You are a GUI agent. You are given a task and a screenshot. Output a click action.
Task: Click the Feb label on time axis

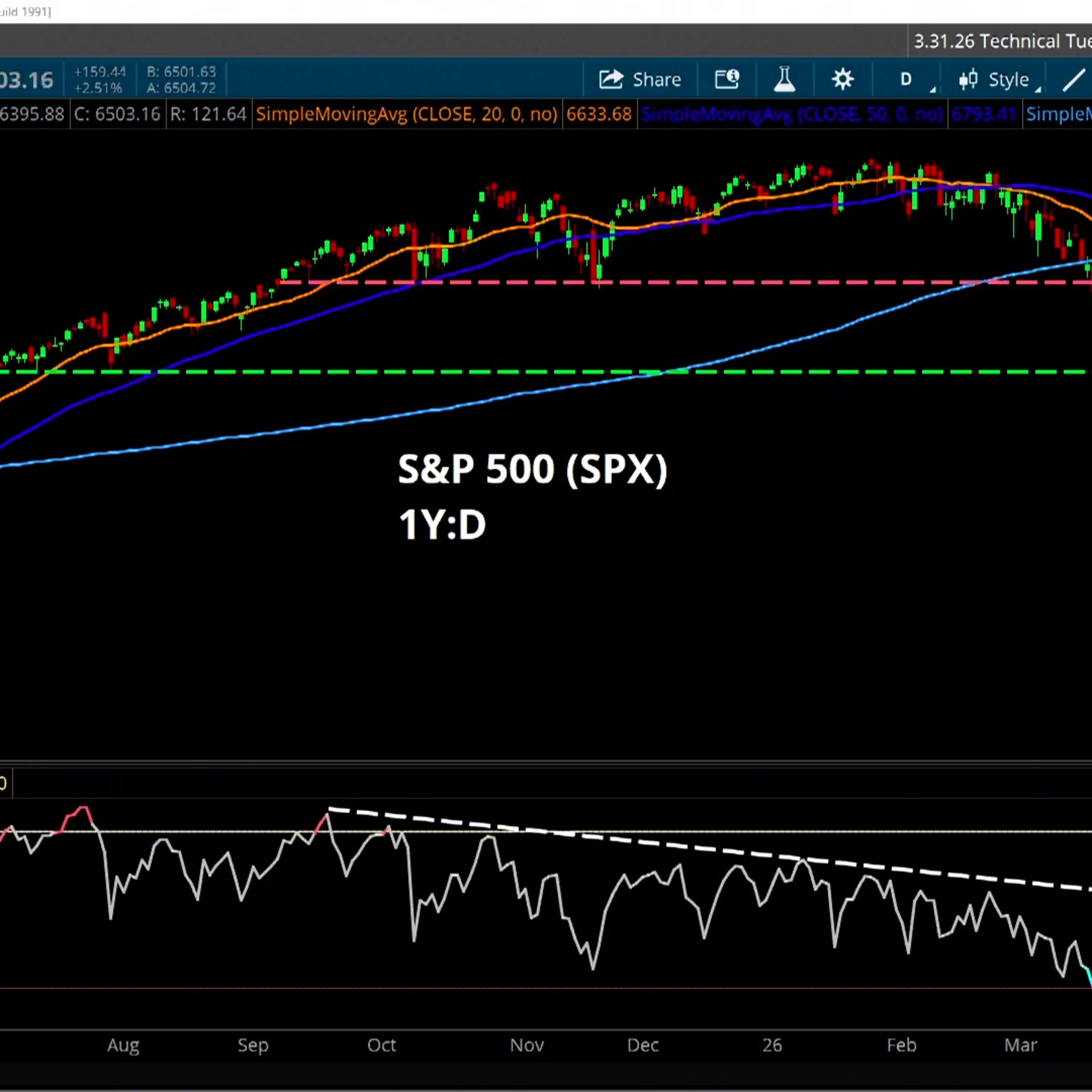tap(902, 1045)
